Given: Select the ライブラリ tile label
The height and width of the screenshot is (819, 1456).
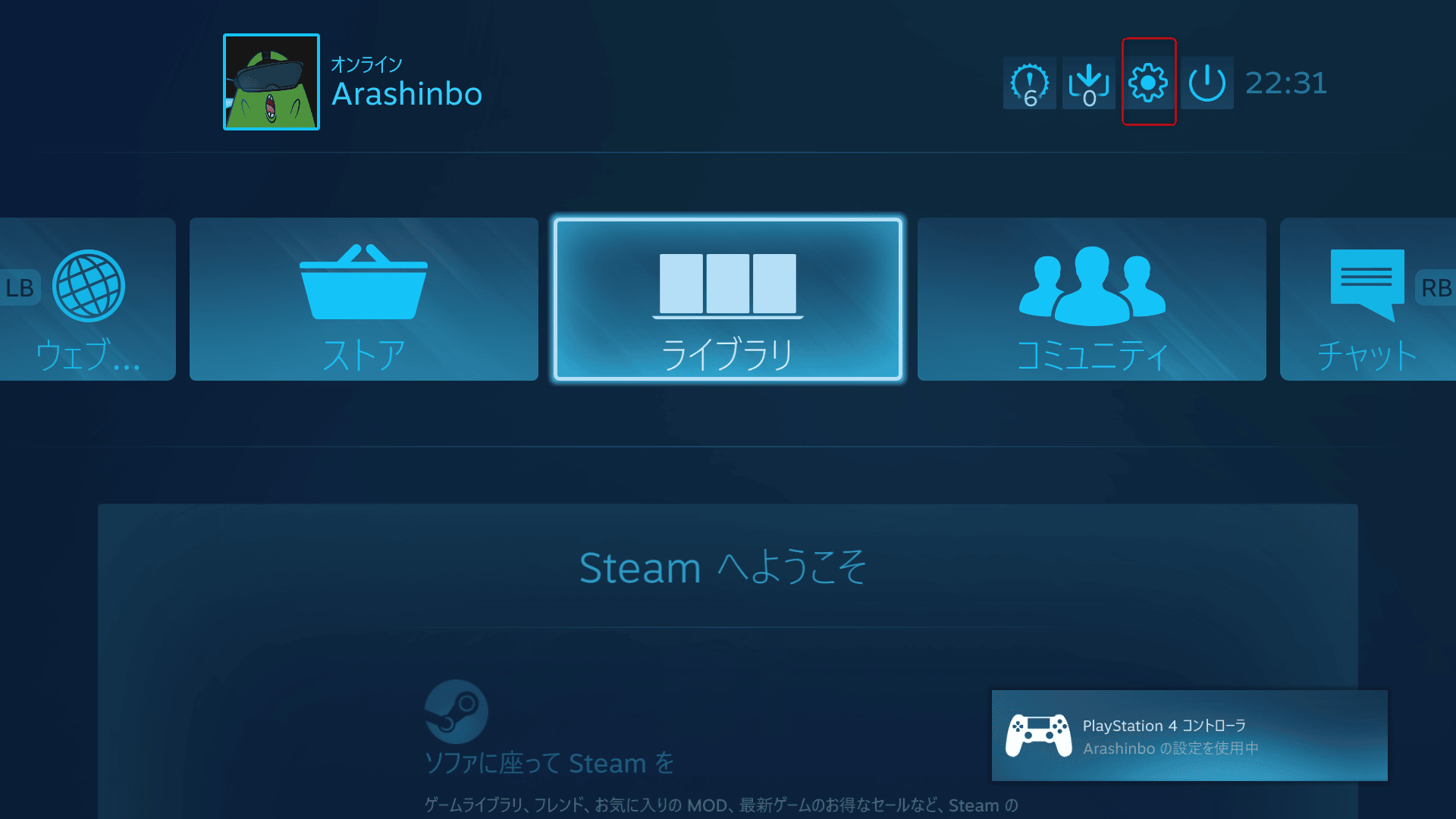Looking at the screenshot, I should (728, 355).
